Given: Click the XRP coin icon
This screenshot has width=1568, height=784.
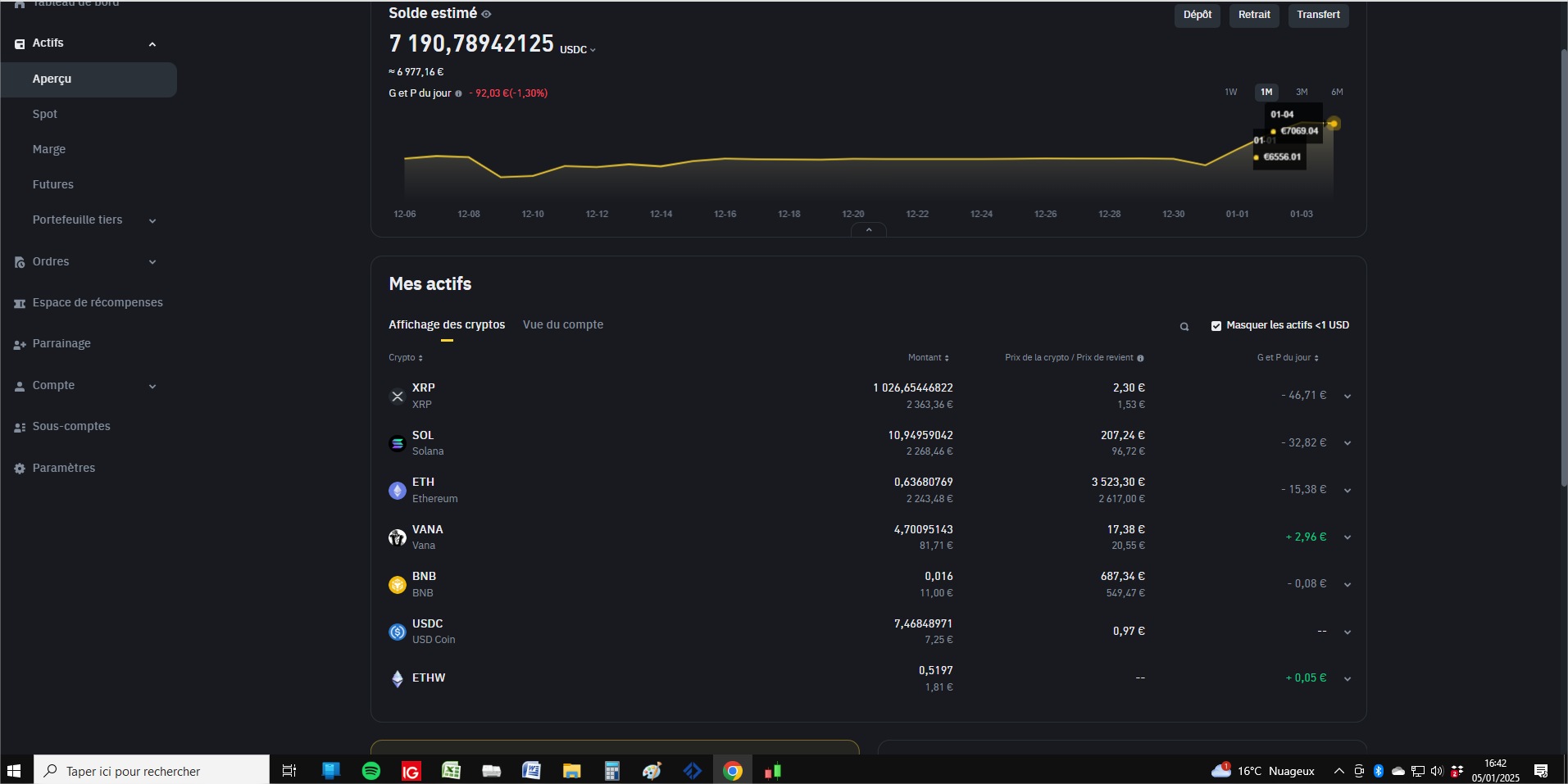Looking at the screenshot, I should tap(398, 397).
